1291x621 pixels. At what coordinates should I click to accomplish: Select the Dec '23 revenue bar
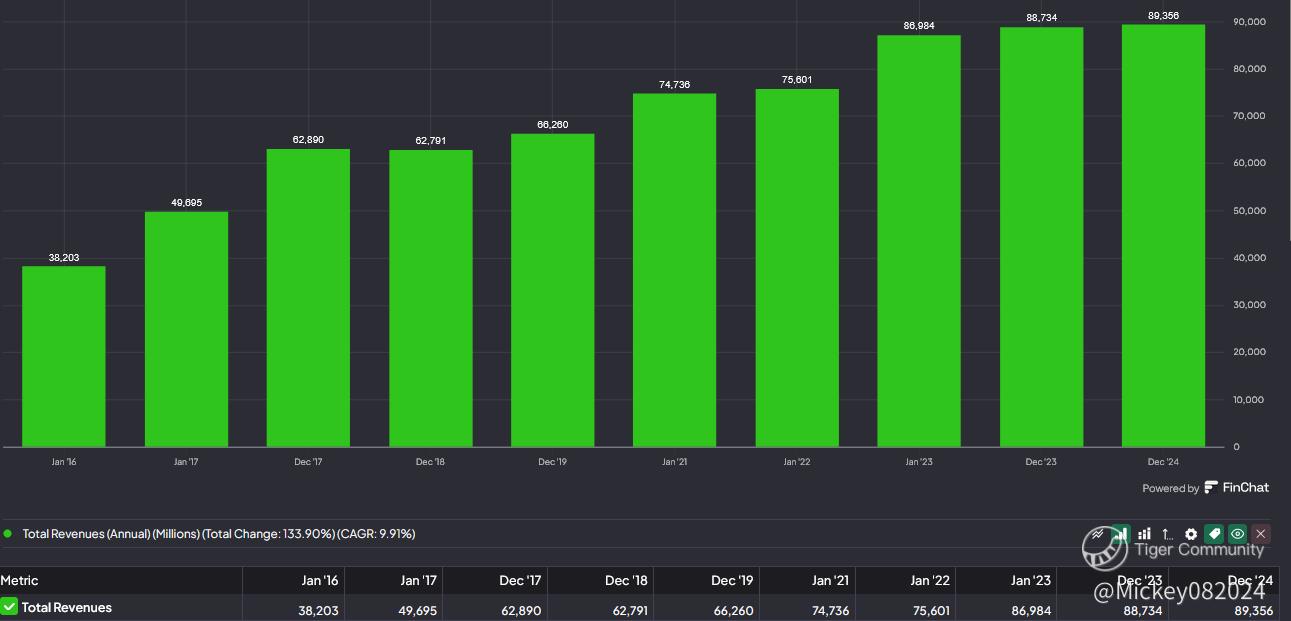(1041, 237)
